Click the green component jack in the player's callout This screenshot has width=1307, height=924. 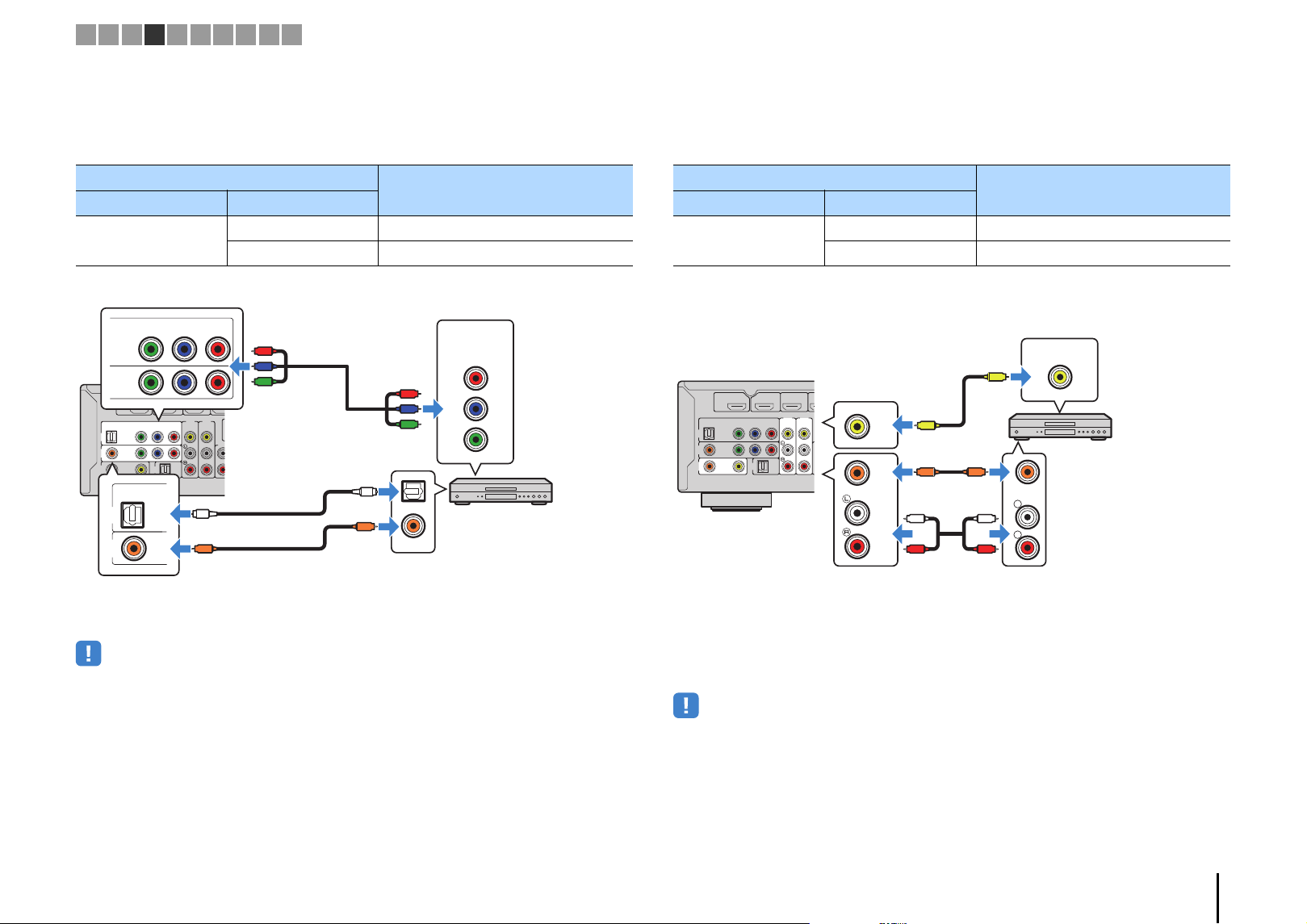click(475, 440)
